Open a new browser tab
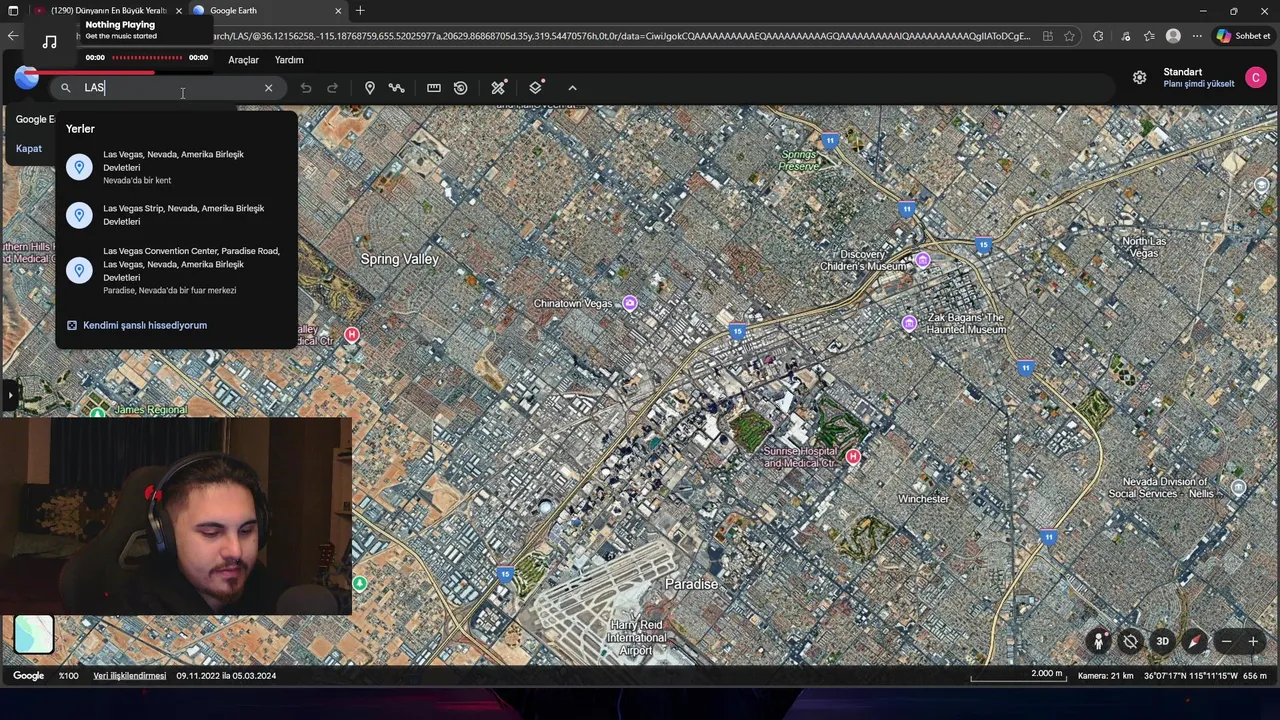1280x720 pixels. (360, 10)
